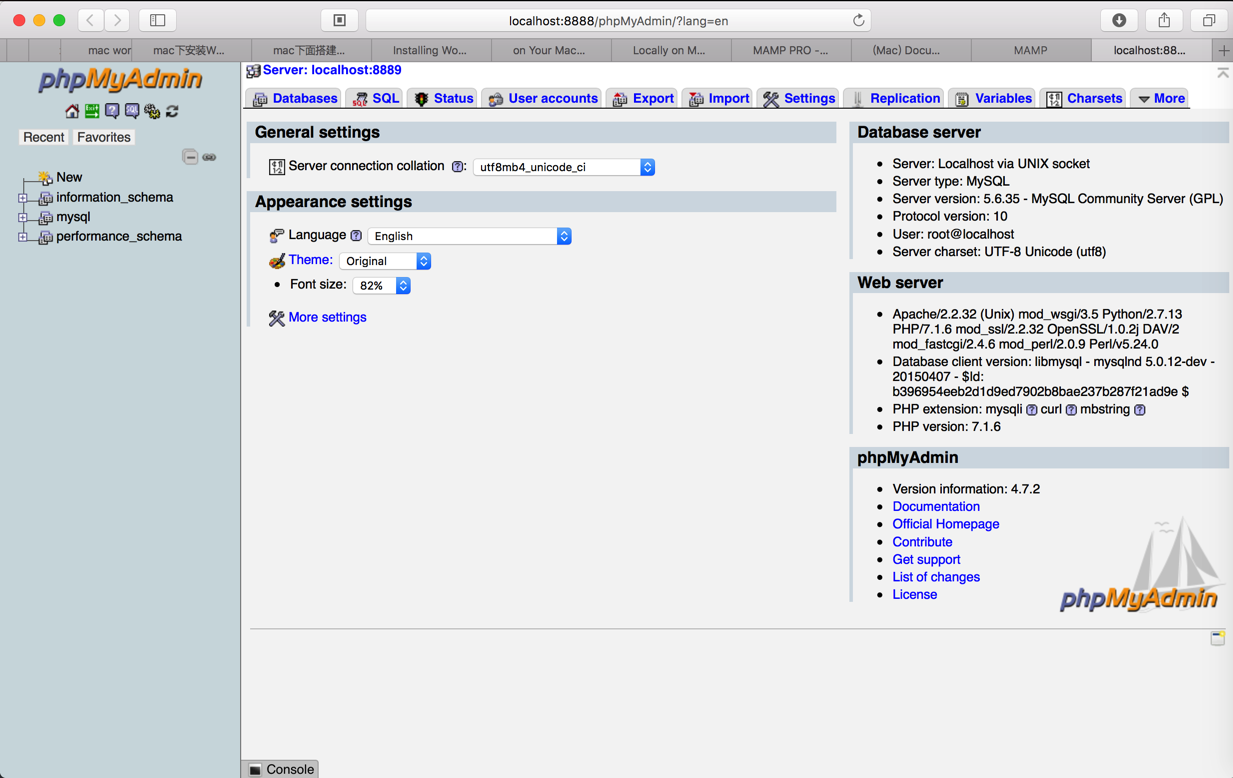Open the Get support link
The width and height of the screenshot is (1233, 778).
pyautogui.click(x=926, y=560)
